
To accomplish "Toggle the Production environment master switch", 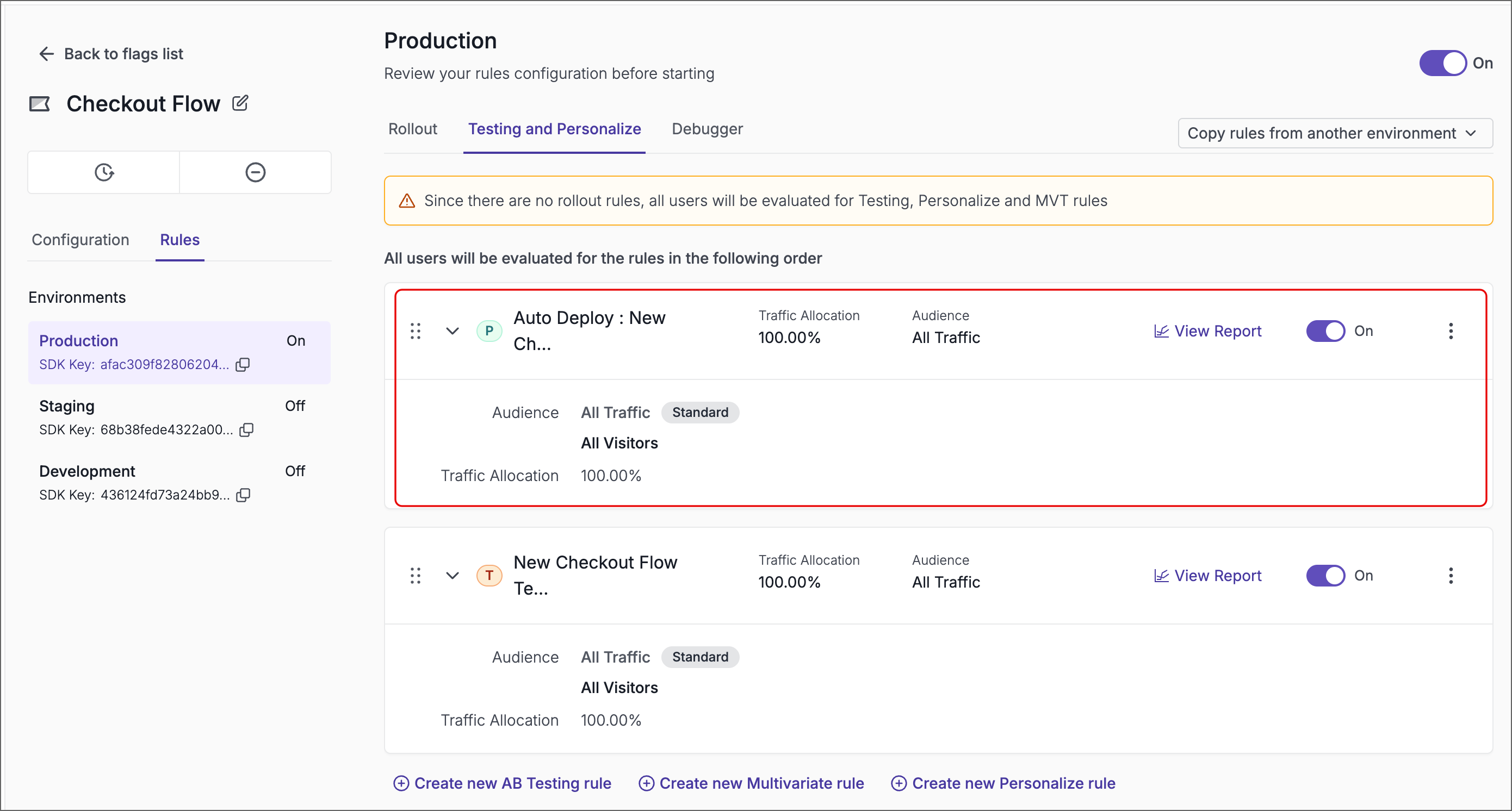I will tap(1443, 64).
